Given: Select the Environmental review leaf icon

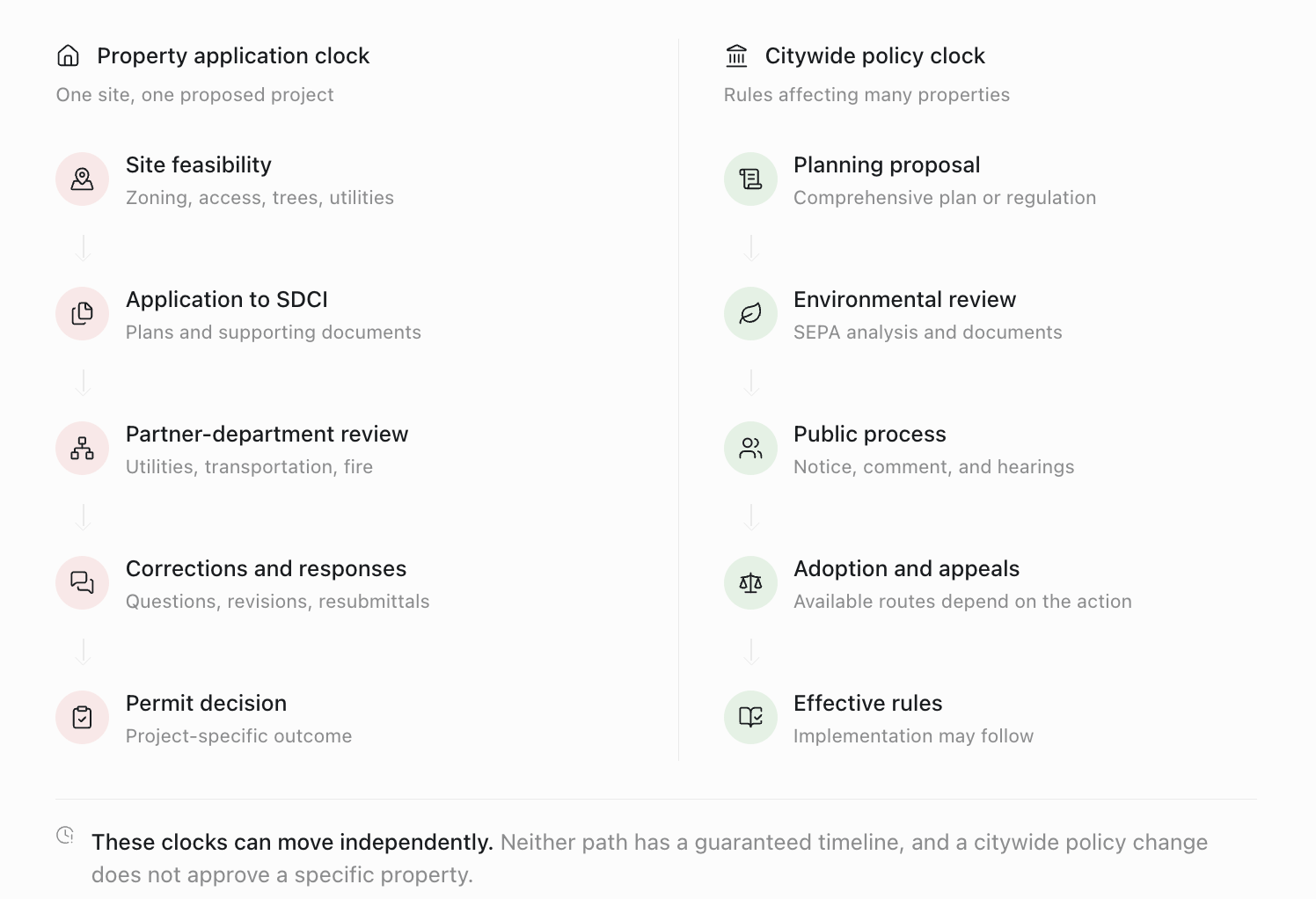Looking at the screenshot, I should click(750, 314).
